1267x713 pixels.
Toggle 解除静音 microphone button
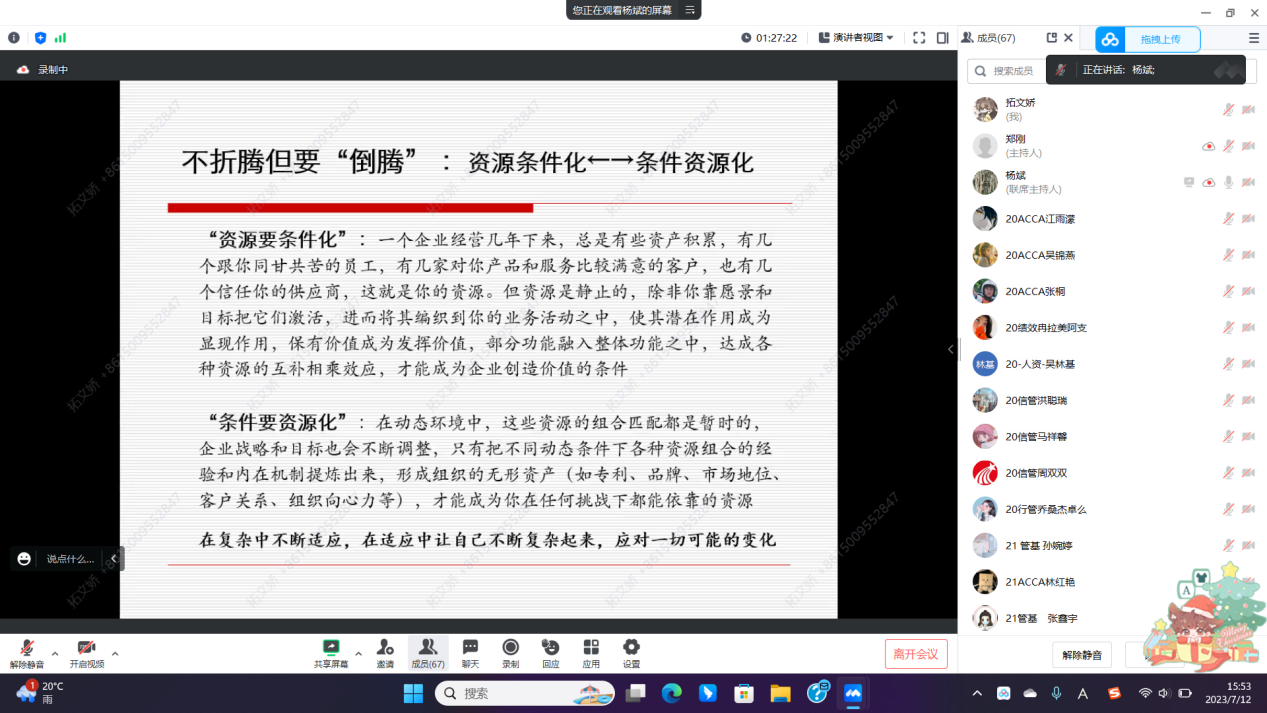27,649
